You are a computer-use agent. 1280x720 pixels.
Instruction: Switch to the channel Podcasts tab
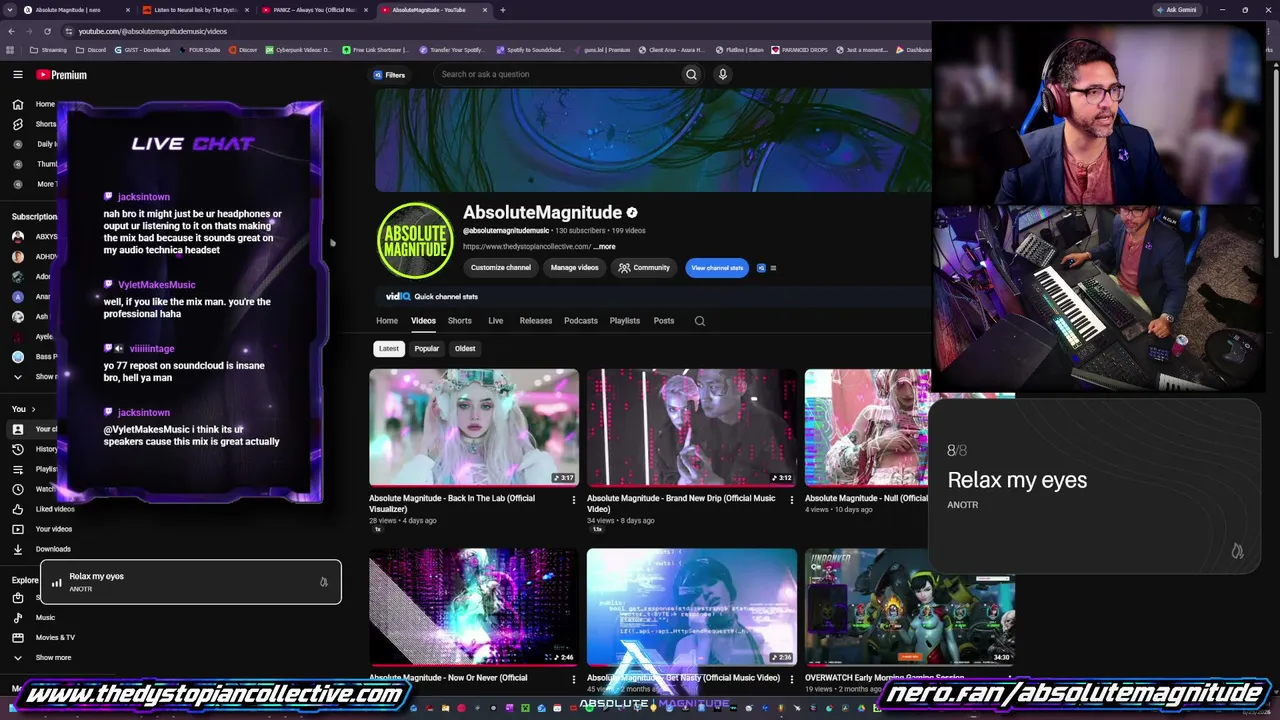[x=581, y=321]
